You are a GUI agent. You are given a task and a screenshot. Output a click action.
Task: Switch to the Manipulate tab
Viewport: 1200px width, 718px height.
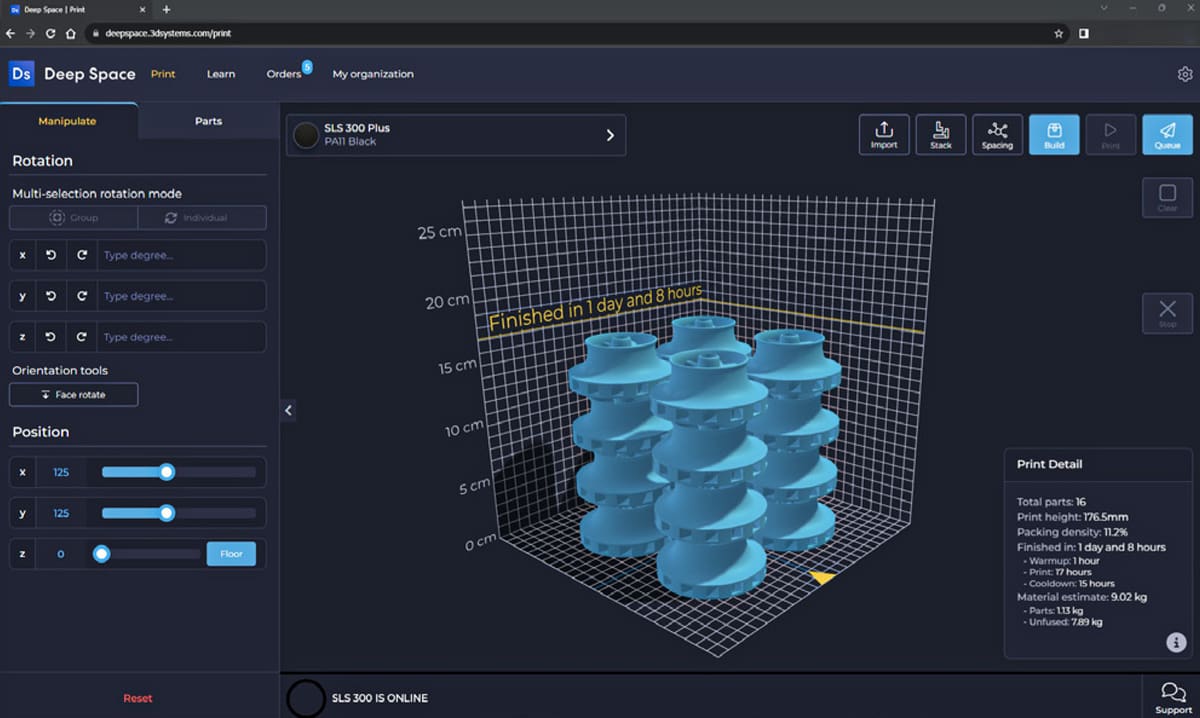coord(68,121)
